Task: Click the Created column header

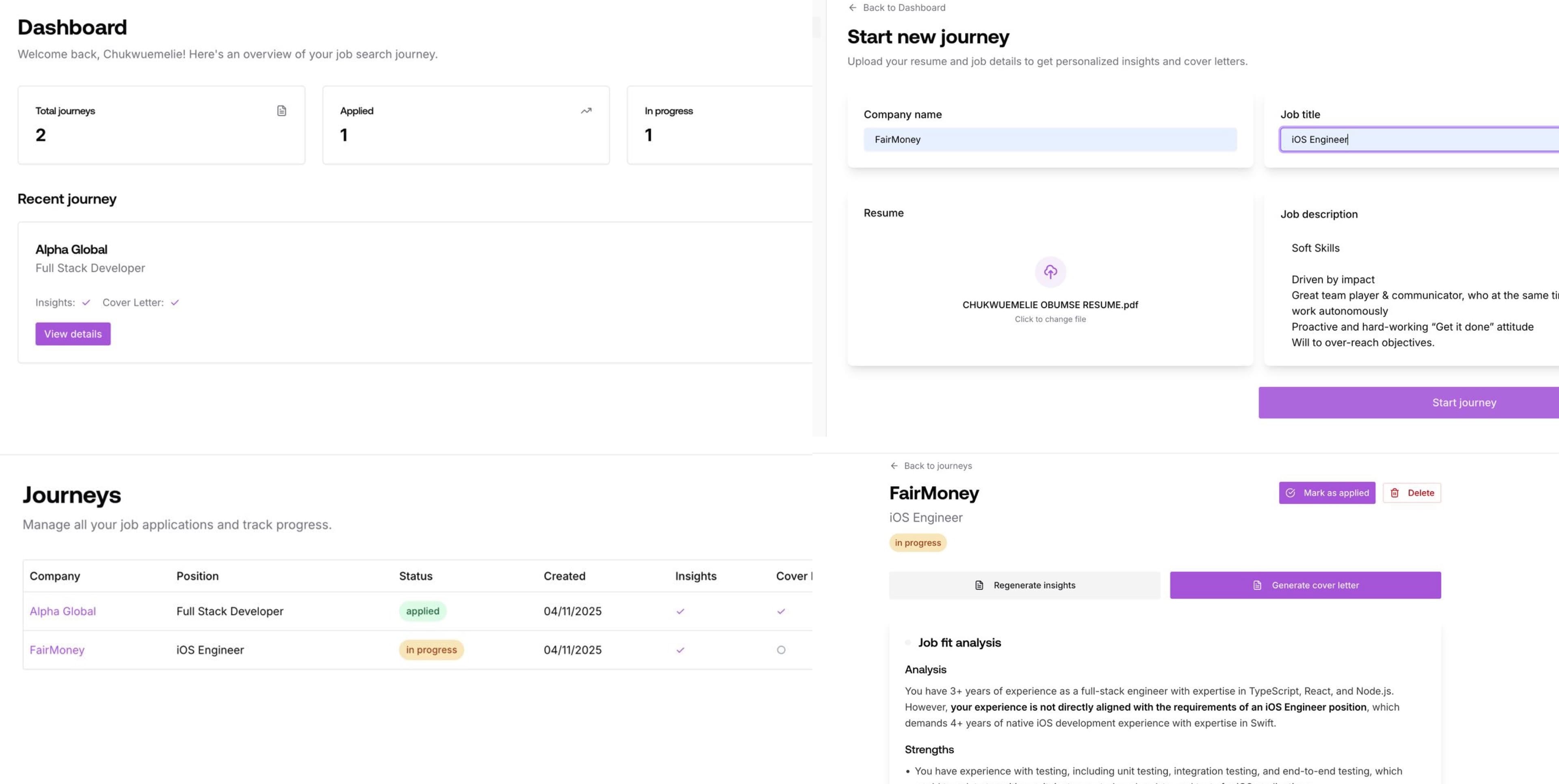Action: [564, 576]
